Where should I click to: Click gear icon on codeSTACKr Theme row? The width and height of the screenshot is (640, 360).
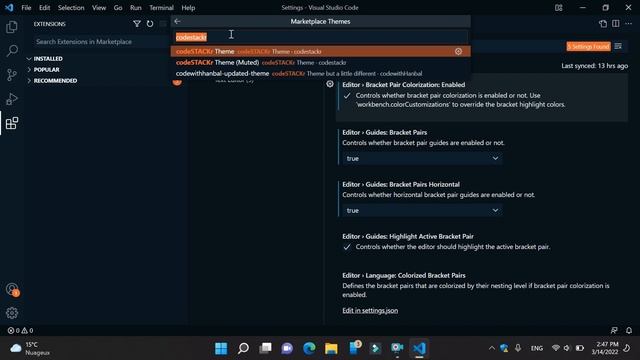(458, 51)
